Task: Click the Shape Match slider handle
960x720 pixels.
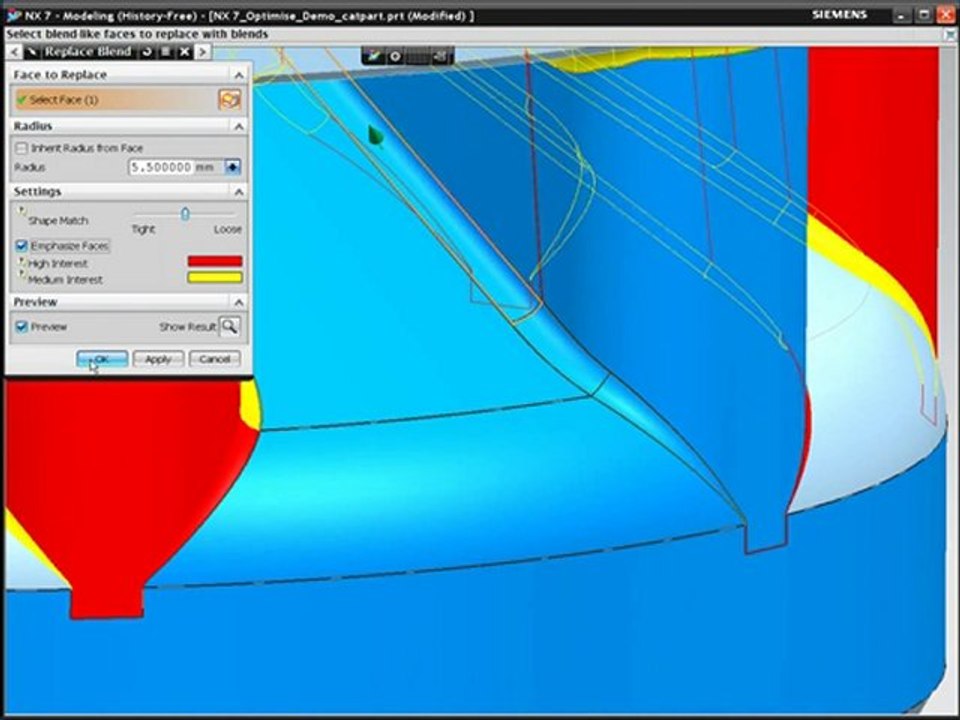Action: point(185,214)
